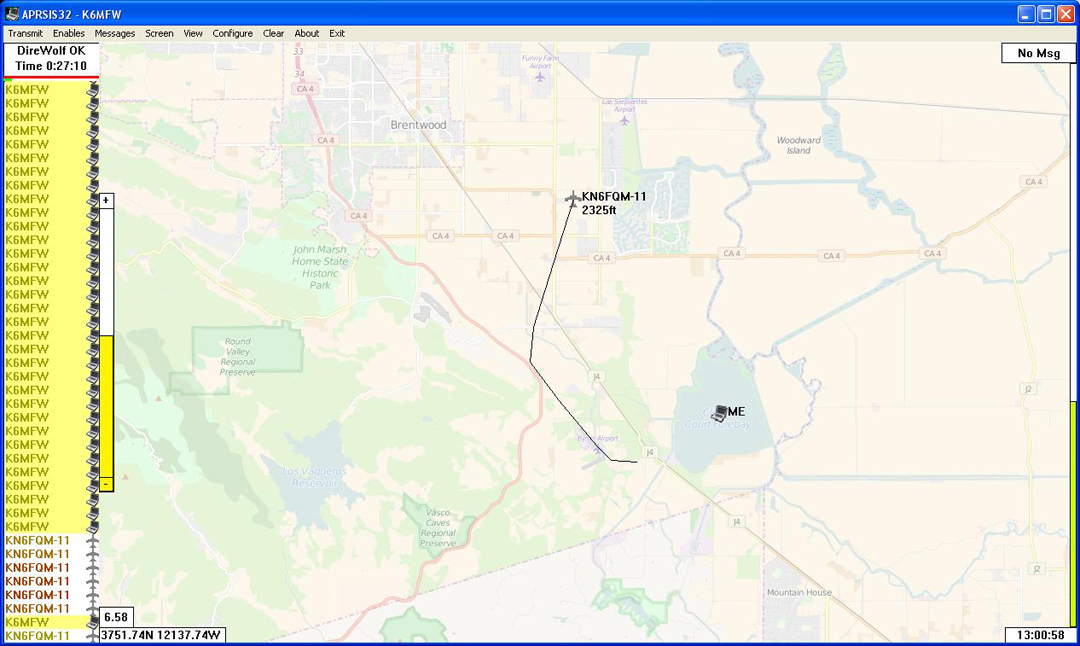Click laptop icon beside topmost K6MFW entry
The image size is (1080, 646).
[93, 90]
